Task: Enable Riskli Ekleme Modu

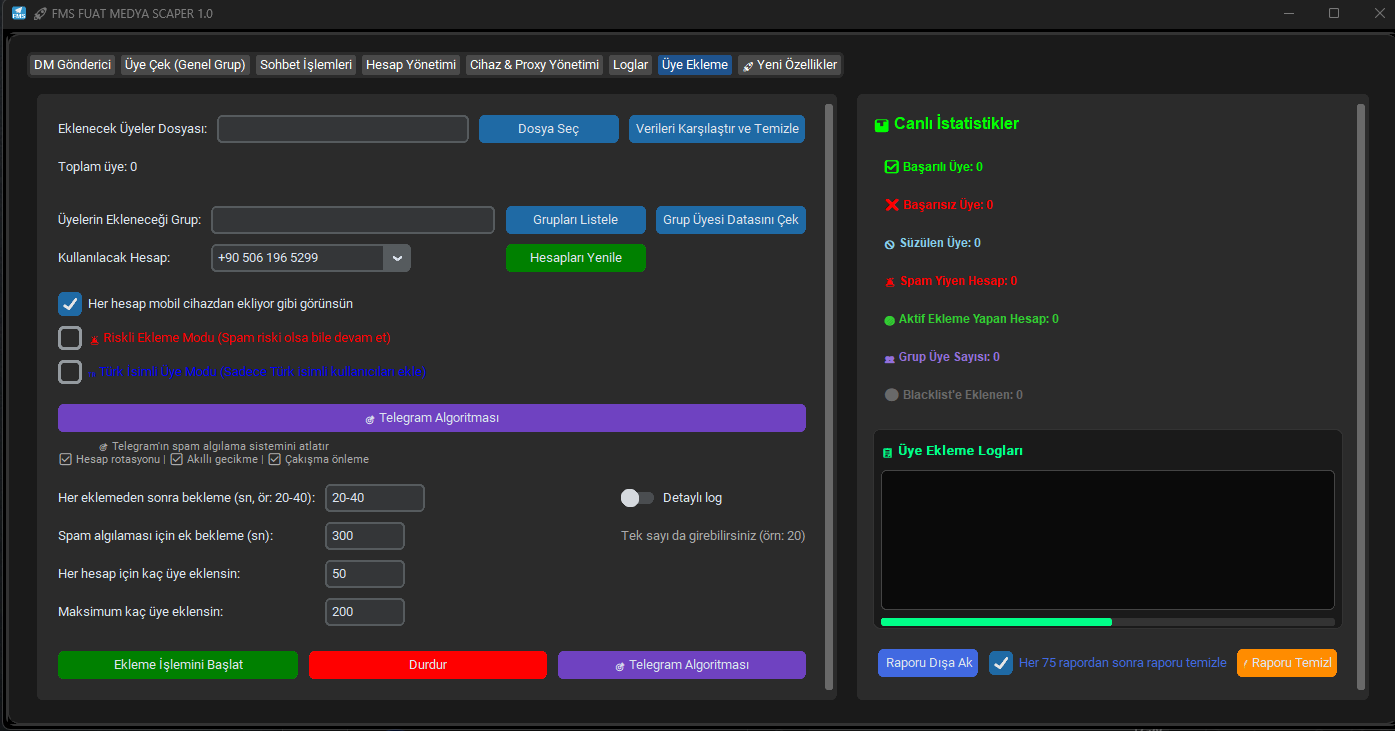Action: [69, 337]
